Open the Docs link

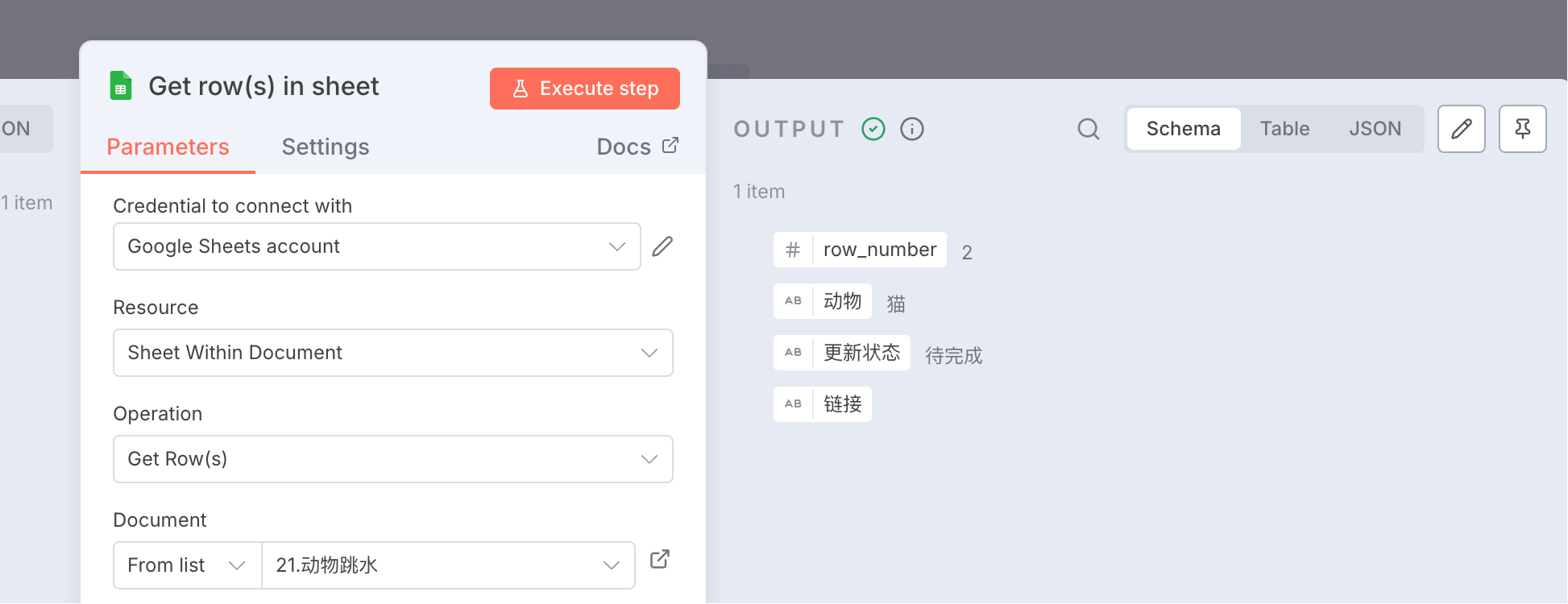pos(637,147)
